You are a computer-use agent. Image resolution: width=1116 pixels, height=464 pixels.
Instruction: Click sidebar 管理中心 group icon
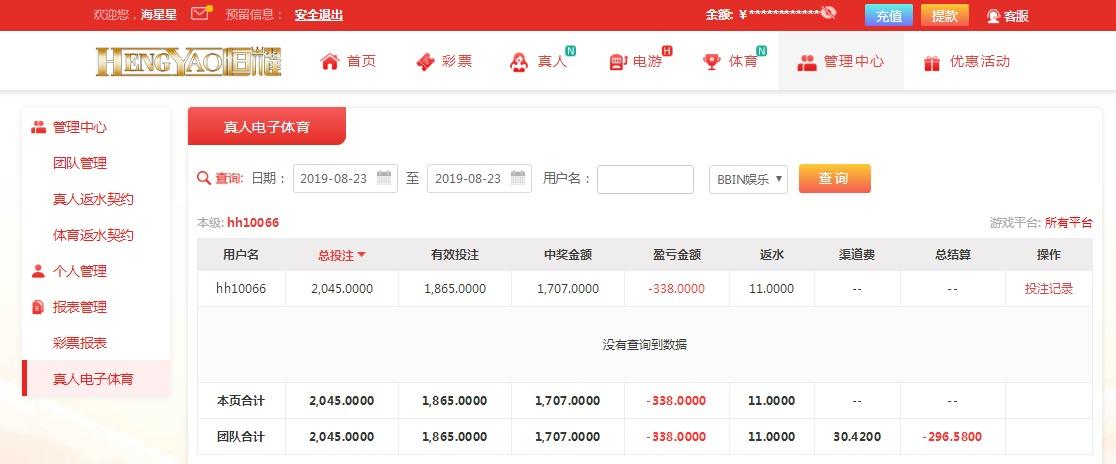point(38,127)
